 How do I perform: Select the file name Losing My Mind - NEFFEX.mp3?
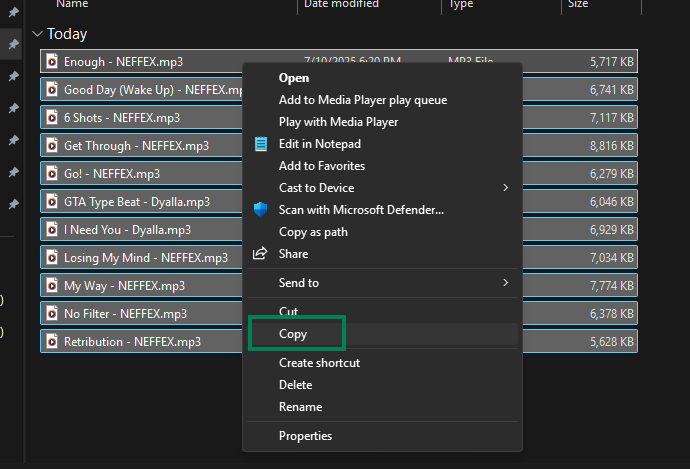coord(146,258)
